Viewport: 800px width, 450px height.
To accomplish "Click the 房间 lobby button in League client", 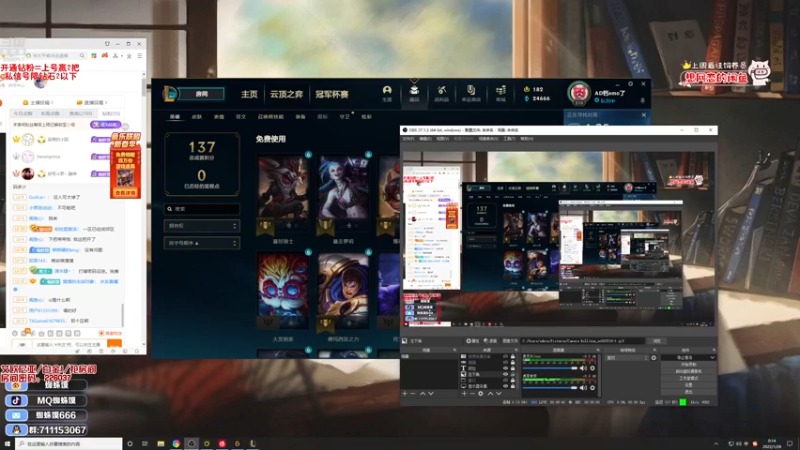I will [x=202, y=94].
